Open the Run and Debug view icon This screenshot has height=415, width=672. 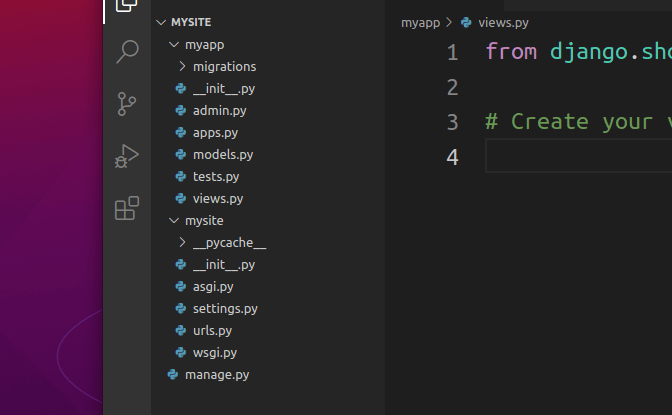coord(127,156)
